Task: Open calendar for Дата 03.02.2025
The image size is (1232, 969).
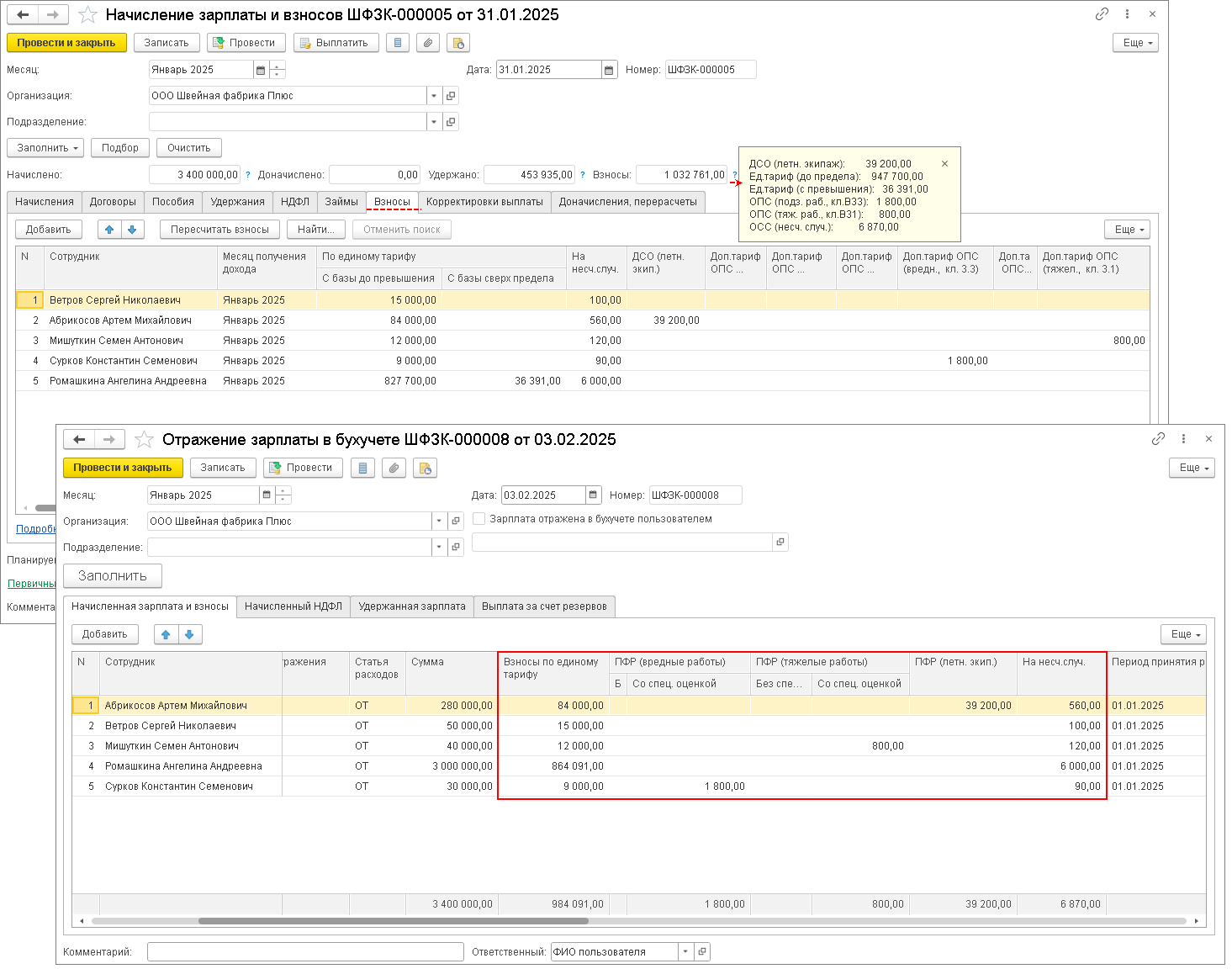Action: [x=593, y=495]
